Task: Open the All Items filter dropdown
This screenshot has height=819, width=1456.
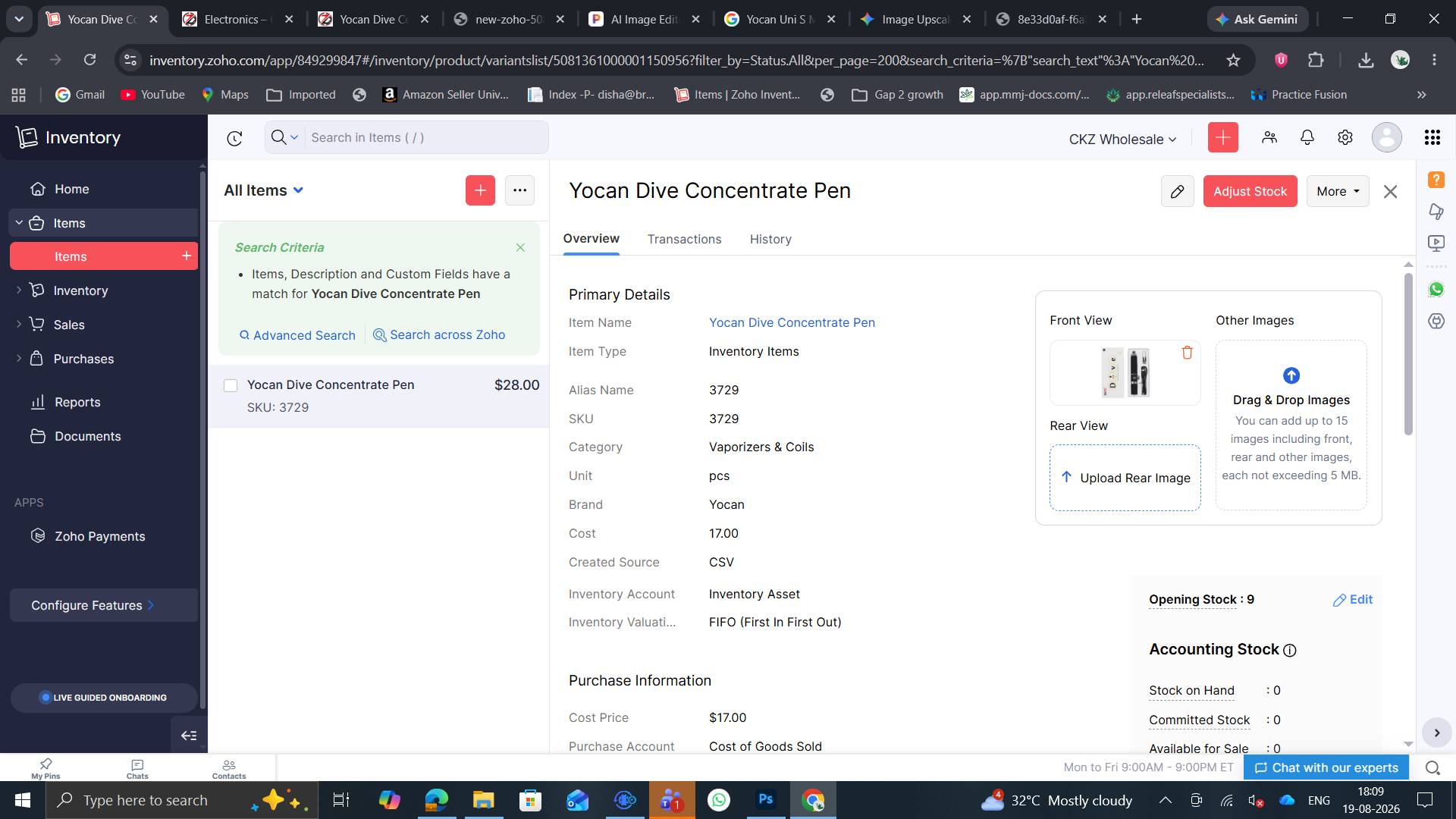Action: pos(264,190)
